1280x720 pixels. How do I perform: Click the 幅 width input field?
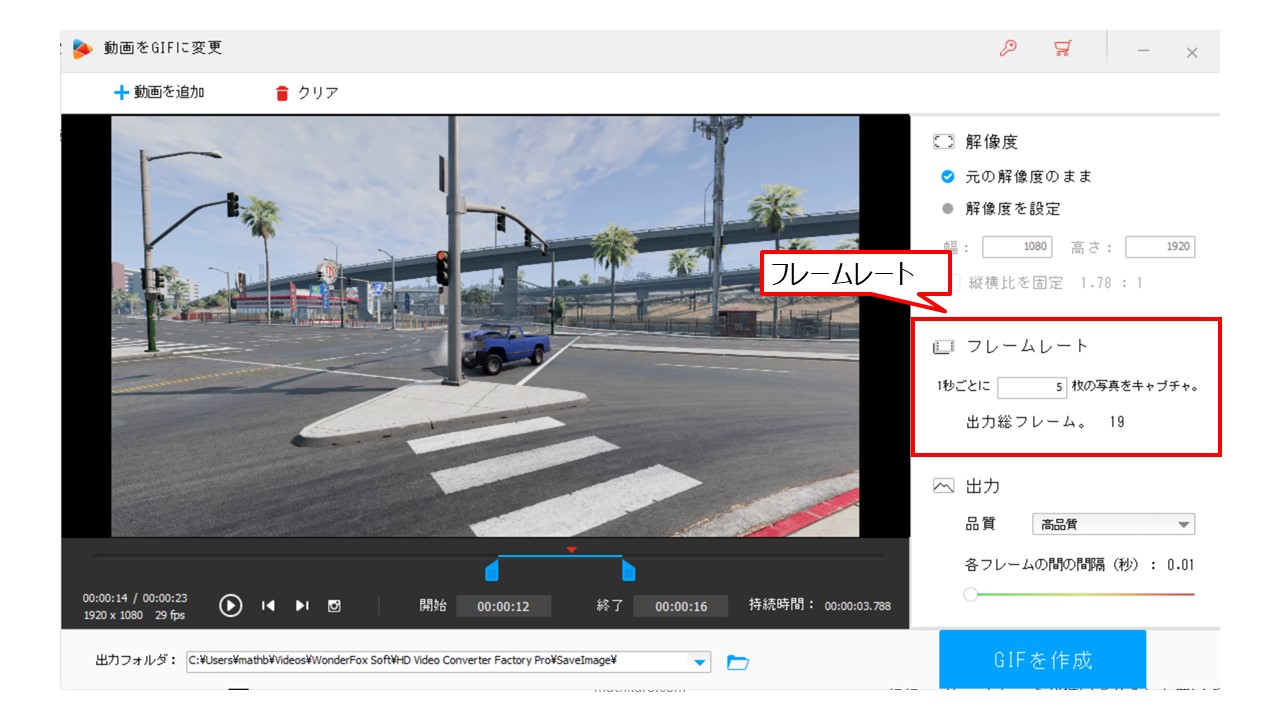[x=1017, y=247]
